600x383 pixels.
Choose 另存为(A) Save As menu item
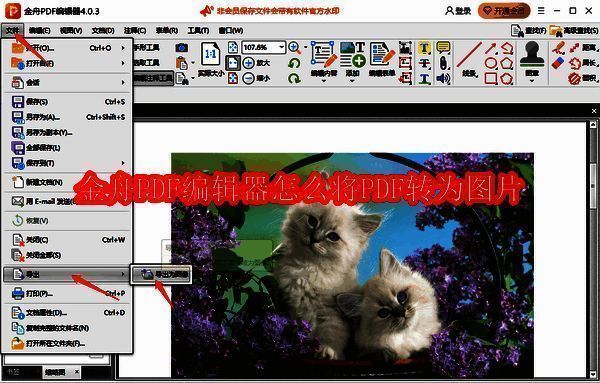[68, 117]
